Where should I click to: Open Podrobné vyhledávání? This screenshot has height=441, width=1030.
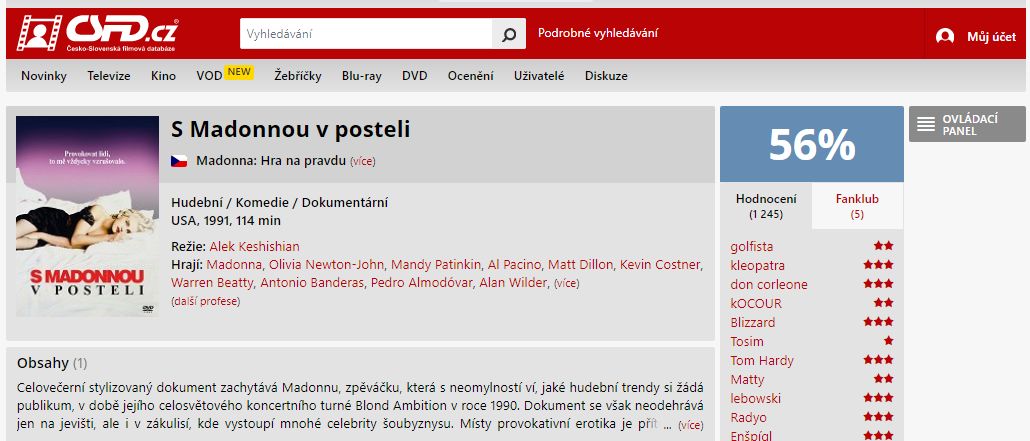598,33
